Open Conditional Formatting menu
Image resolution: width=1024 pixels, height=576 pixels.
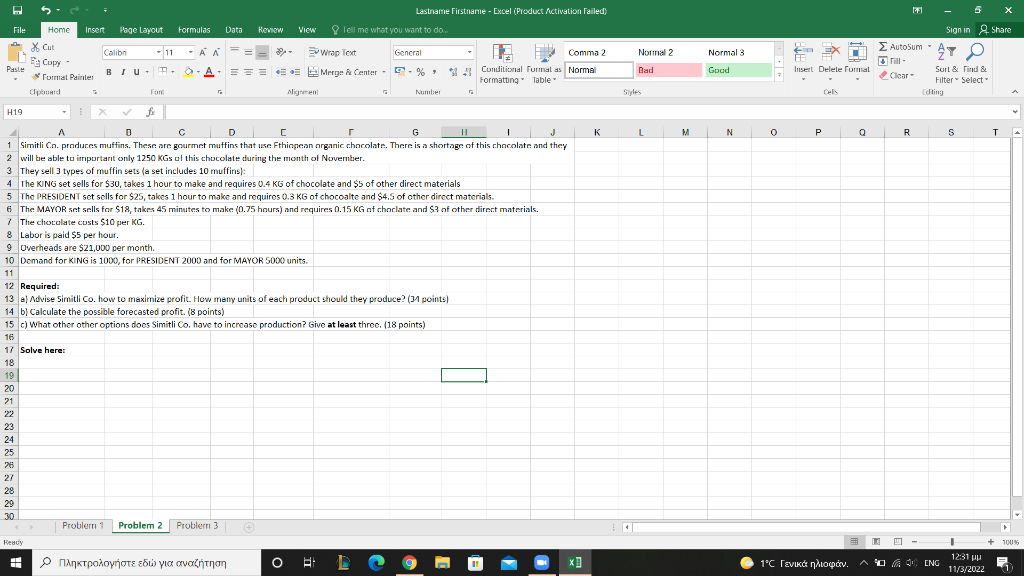click(x=502, y=63)
